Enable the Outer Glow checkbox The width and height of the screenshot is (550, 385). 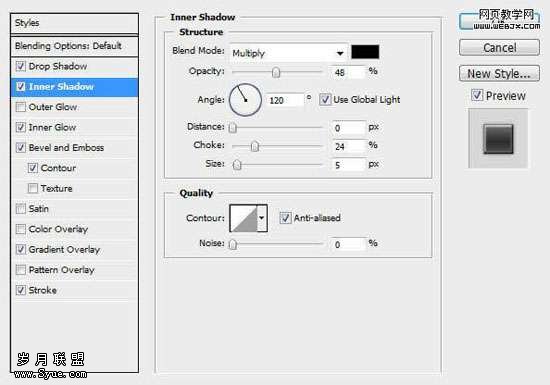coord(21,107)
